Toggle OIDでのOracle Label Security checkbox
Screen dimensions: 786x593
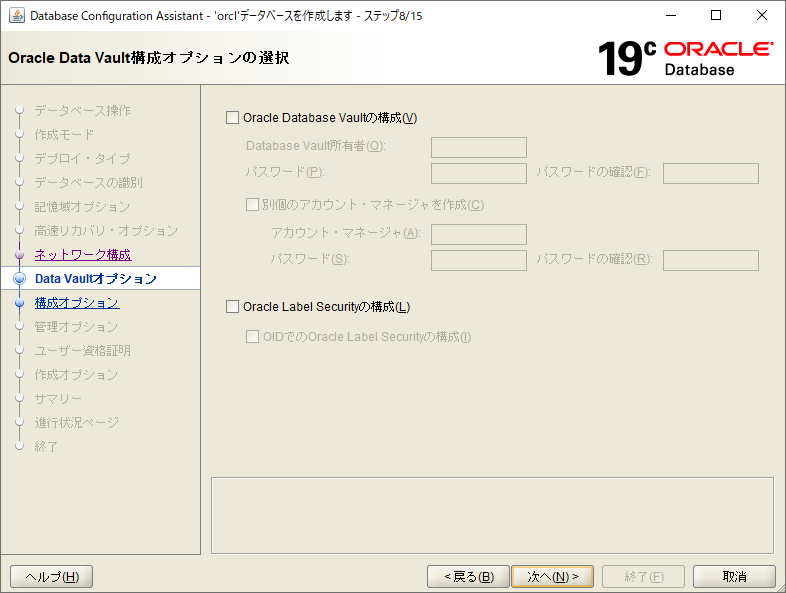click(252, 336)
